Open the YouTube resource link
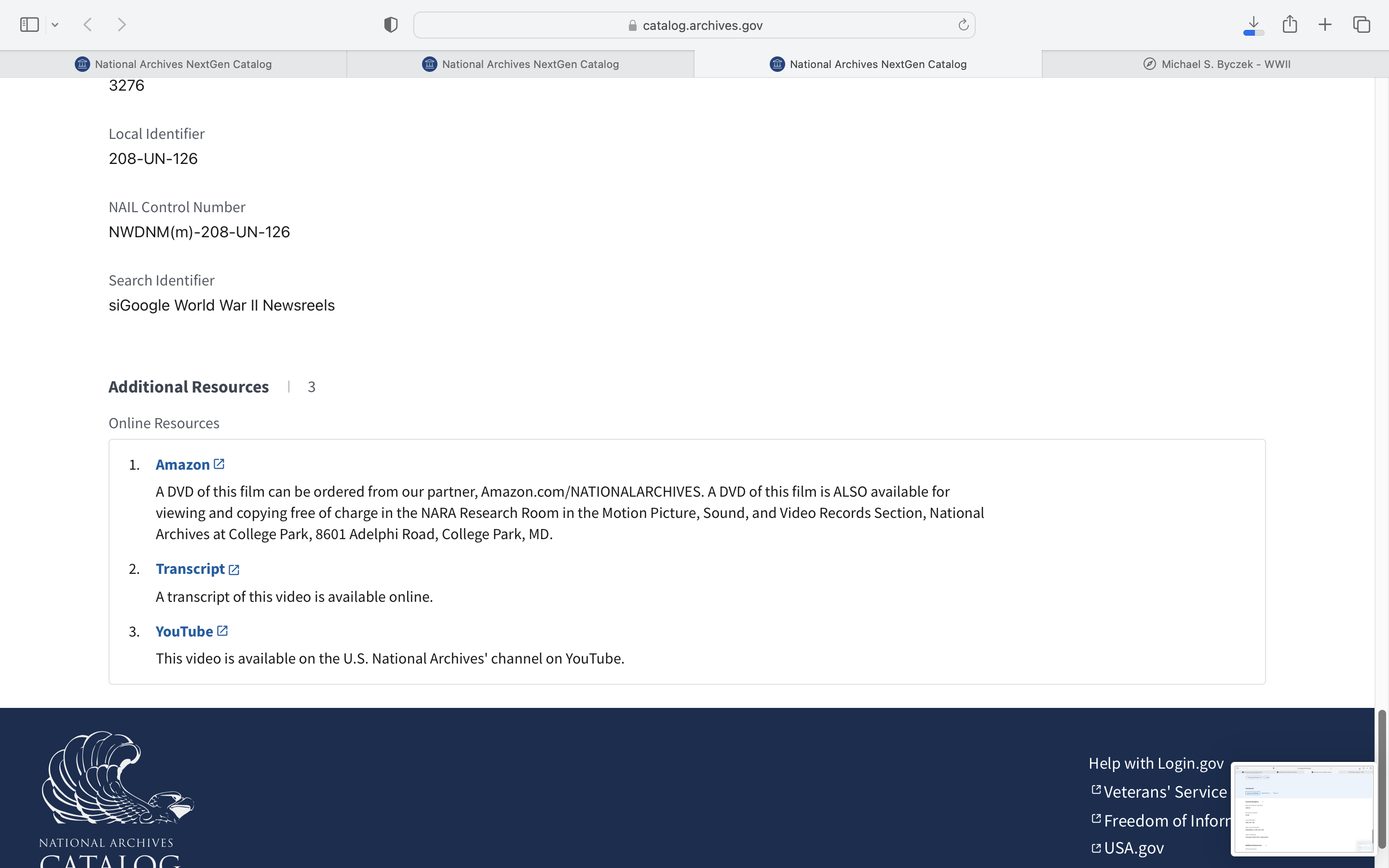This screenshot has width=1389, height=868. click(185, 632)
